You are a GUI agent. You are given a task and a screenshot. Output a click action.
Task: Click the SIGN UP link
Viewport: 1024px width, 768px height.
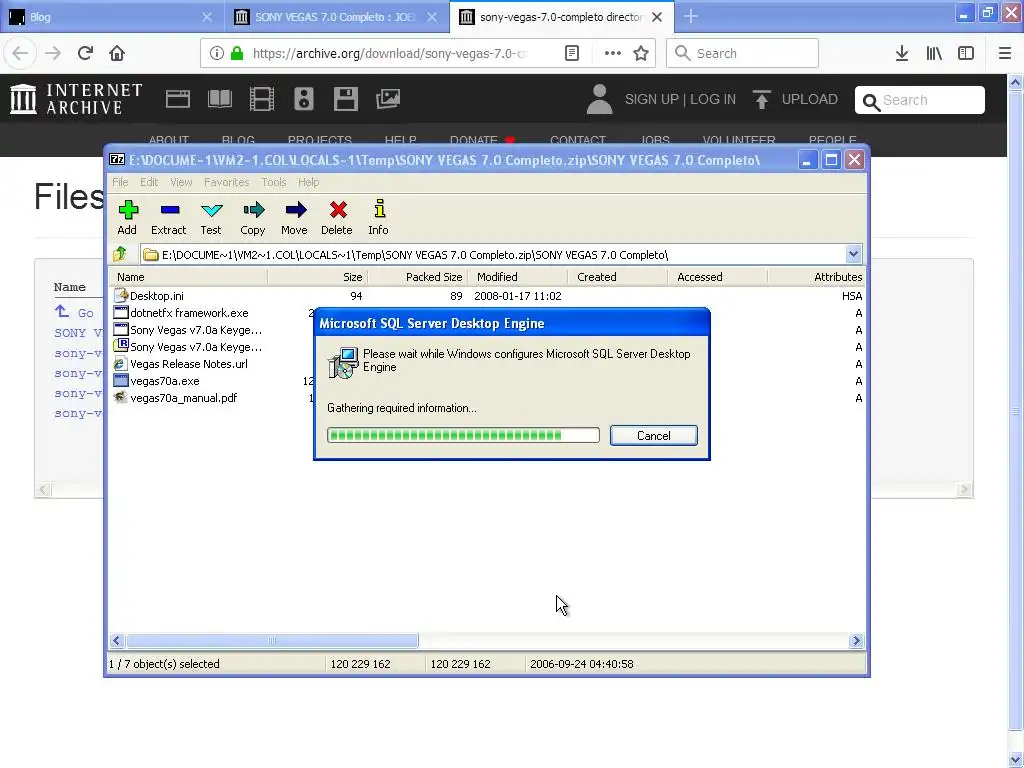coord(652,99)
